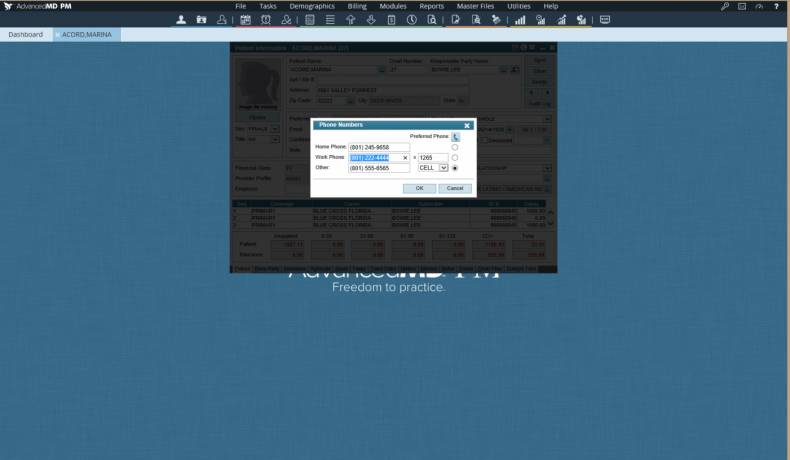This screenshot has width=790, height=460.
Task: Click the folder ID card toolbar icon
Action: click(202, 20)
